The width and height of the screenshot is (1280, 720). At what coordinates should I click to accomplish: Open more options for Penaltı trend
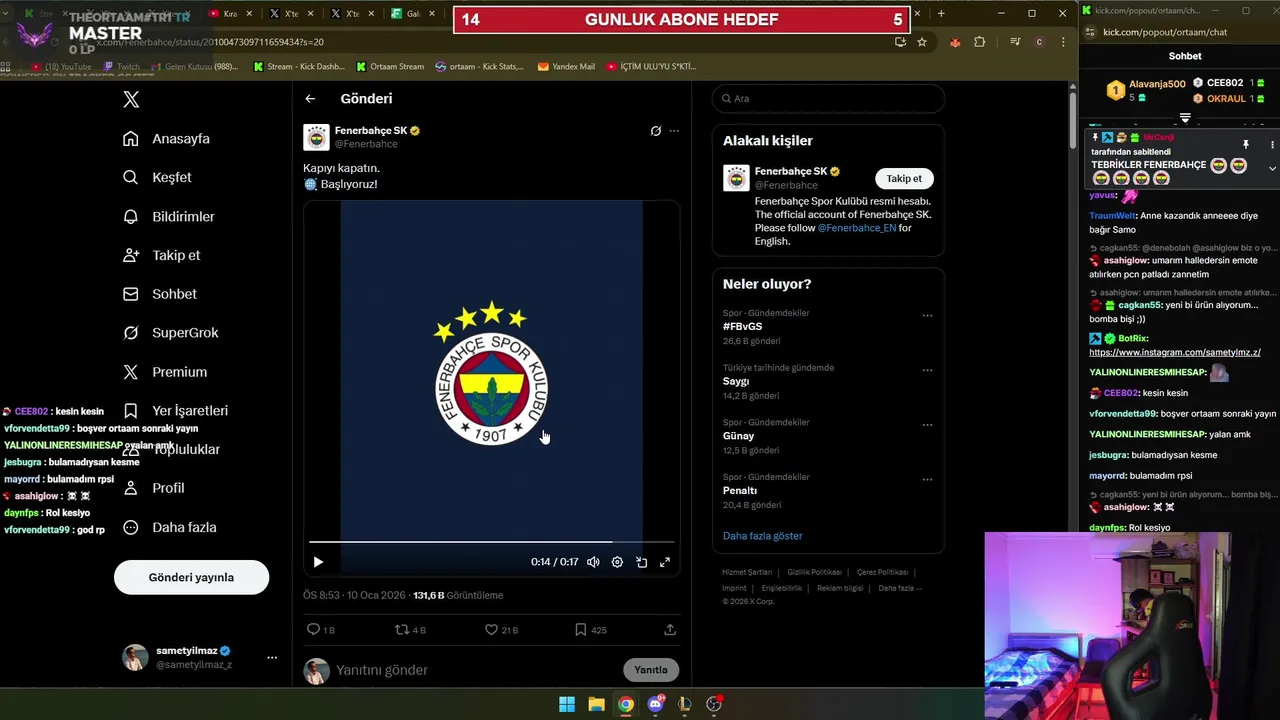(927, 480)
